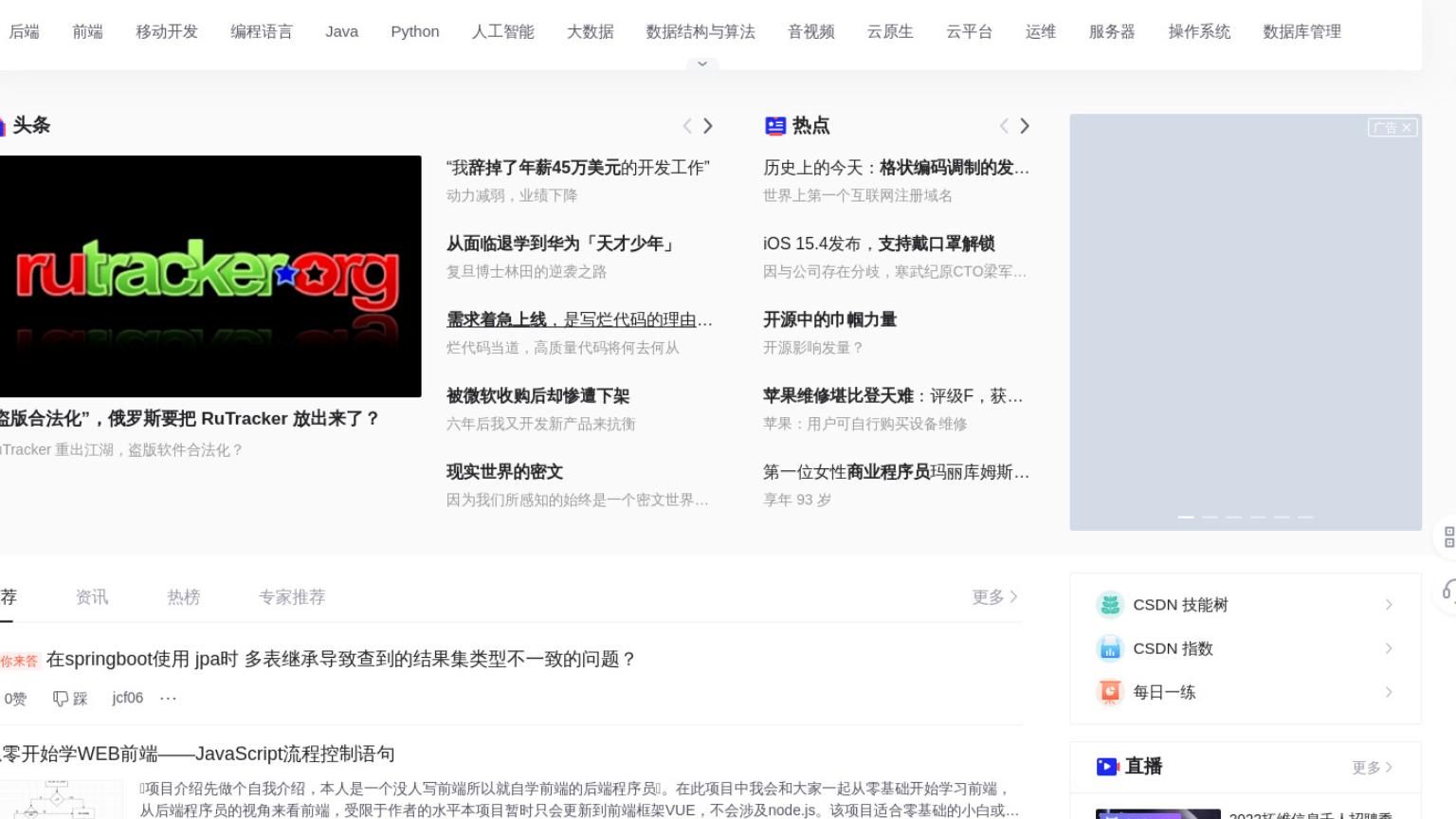Image resolution: width=1456 pixels, height=819 pixels.
Task: Open the 服务器 category
Action: (1112, 31)
